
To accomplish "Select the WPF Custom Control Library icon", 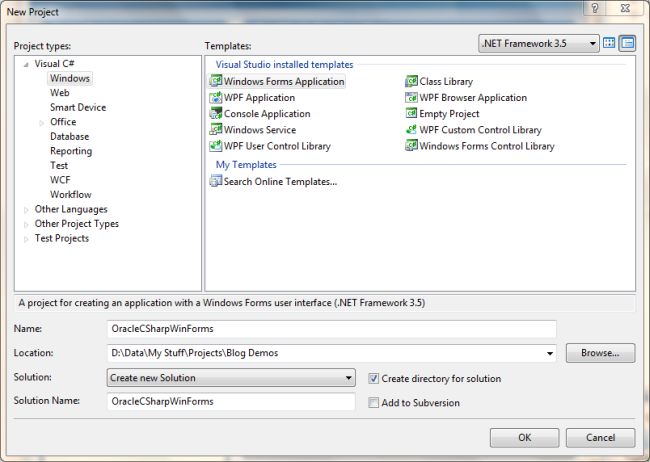I will coord(411,129).
